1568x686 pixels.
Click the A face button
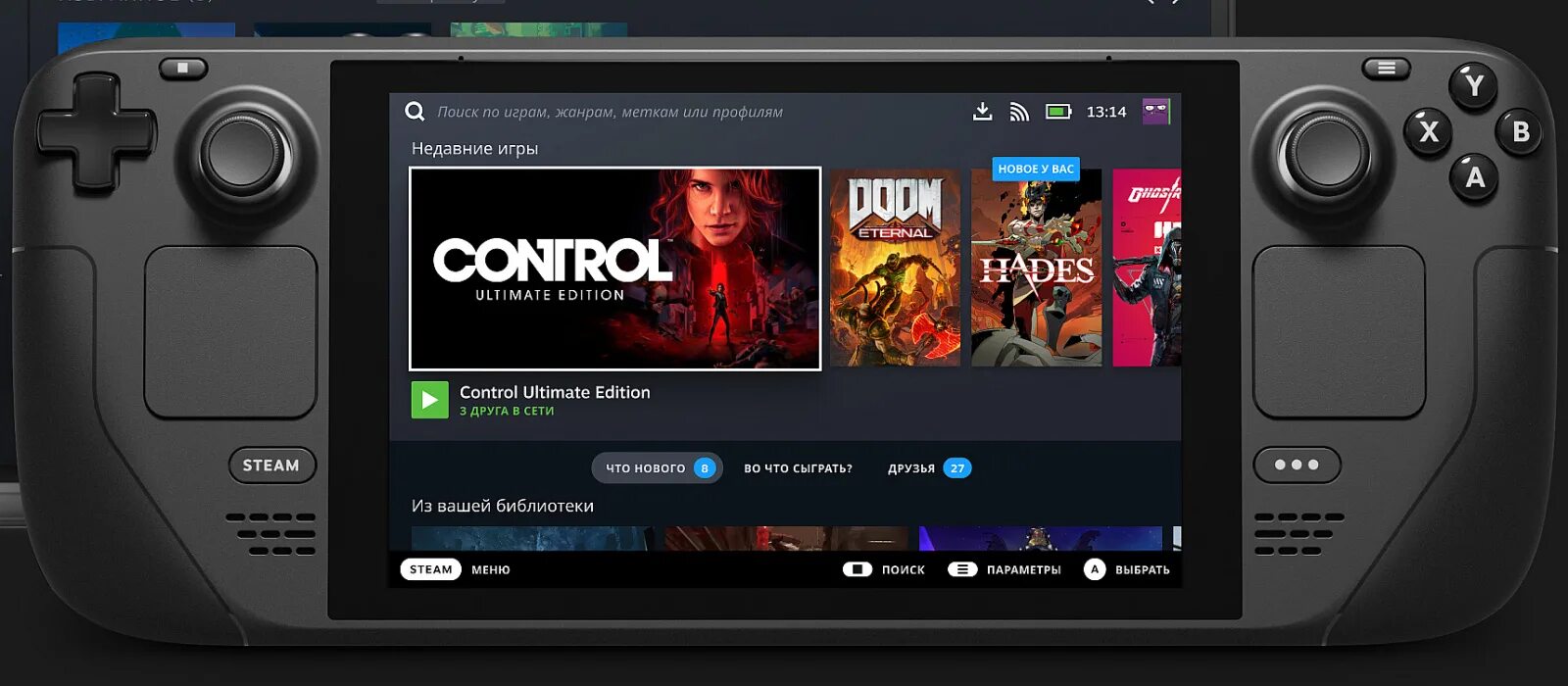tap(1474, 177)
